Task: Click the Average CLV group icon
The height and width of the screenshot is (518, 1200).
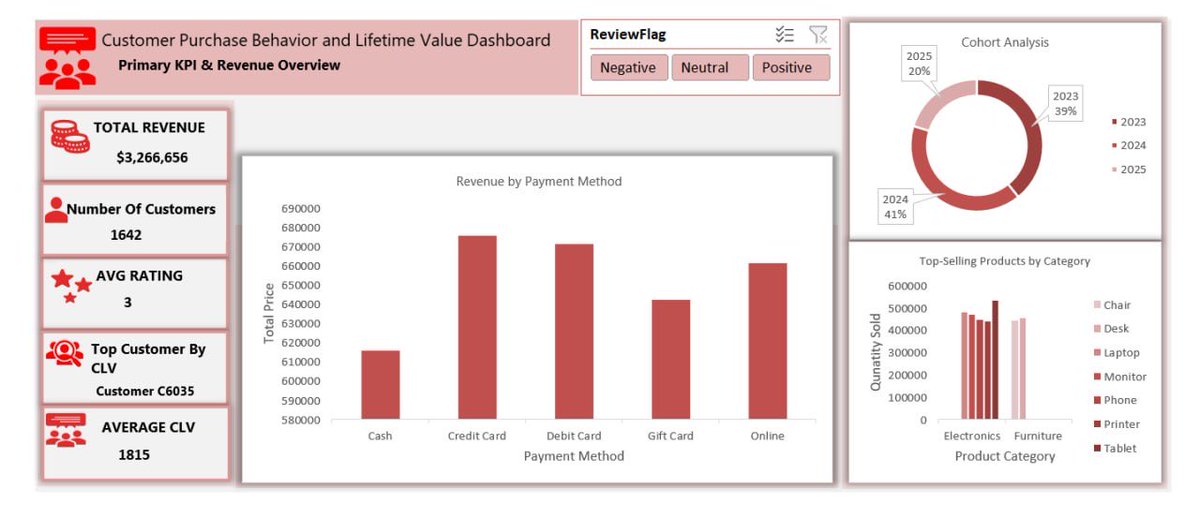Action: click(x=66, y=430)
